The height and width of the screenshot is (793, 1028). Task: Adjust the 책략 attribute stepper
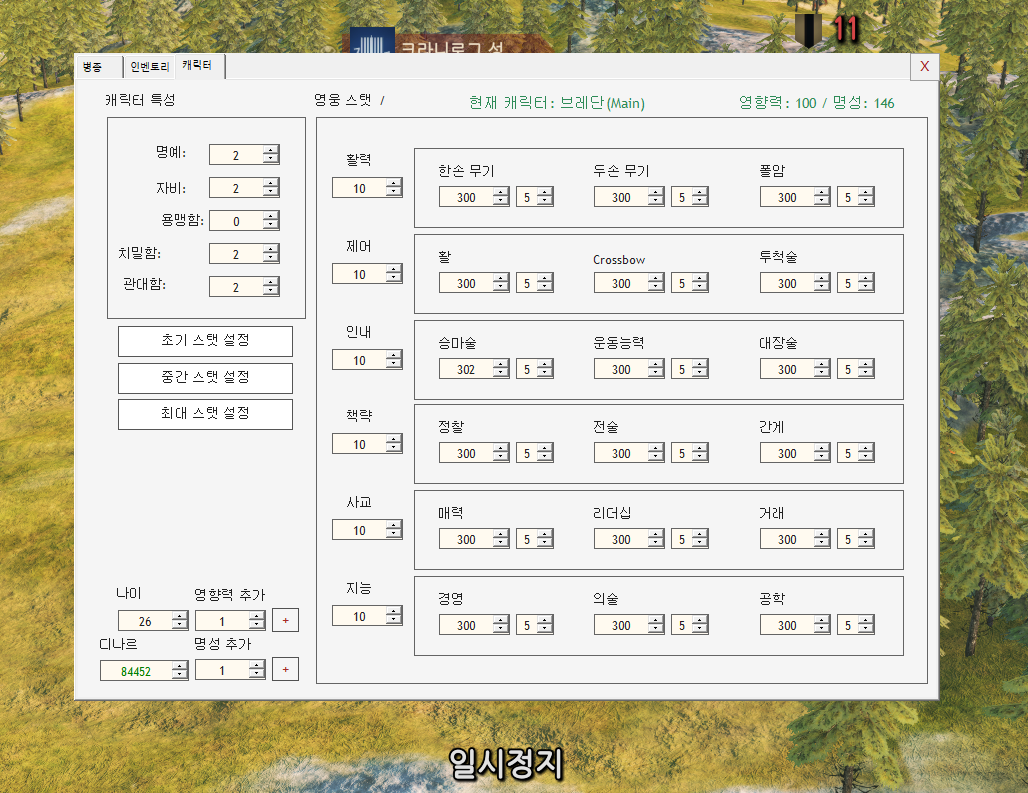pyautogui.click(x=393, y=444)
